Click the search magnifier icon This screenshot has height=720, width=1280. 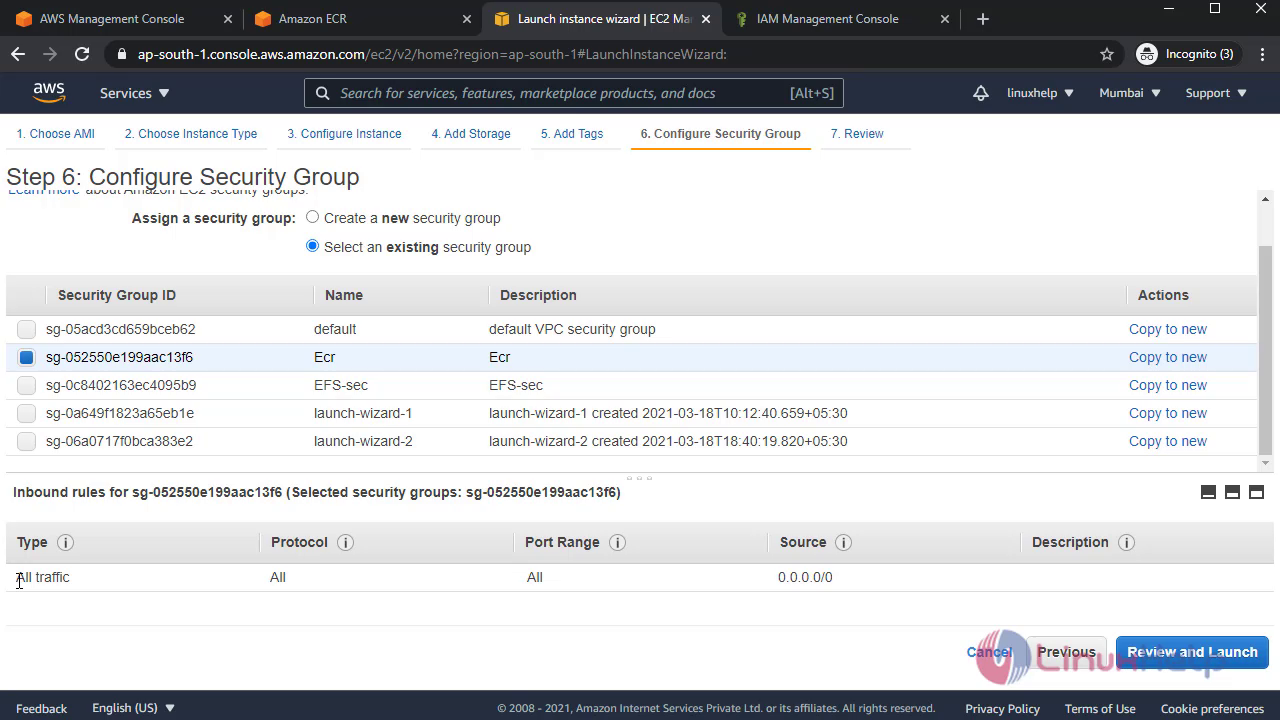322,93
